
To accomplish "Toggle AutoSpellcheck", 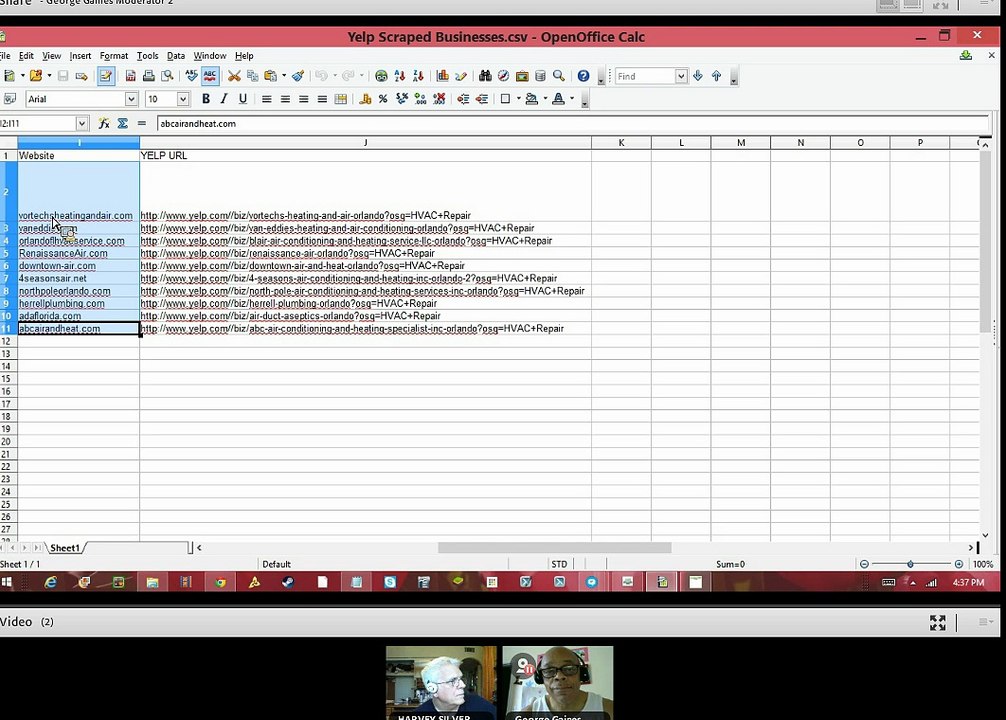I will click(x=210, y=76).
